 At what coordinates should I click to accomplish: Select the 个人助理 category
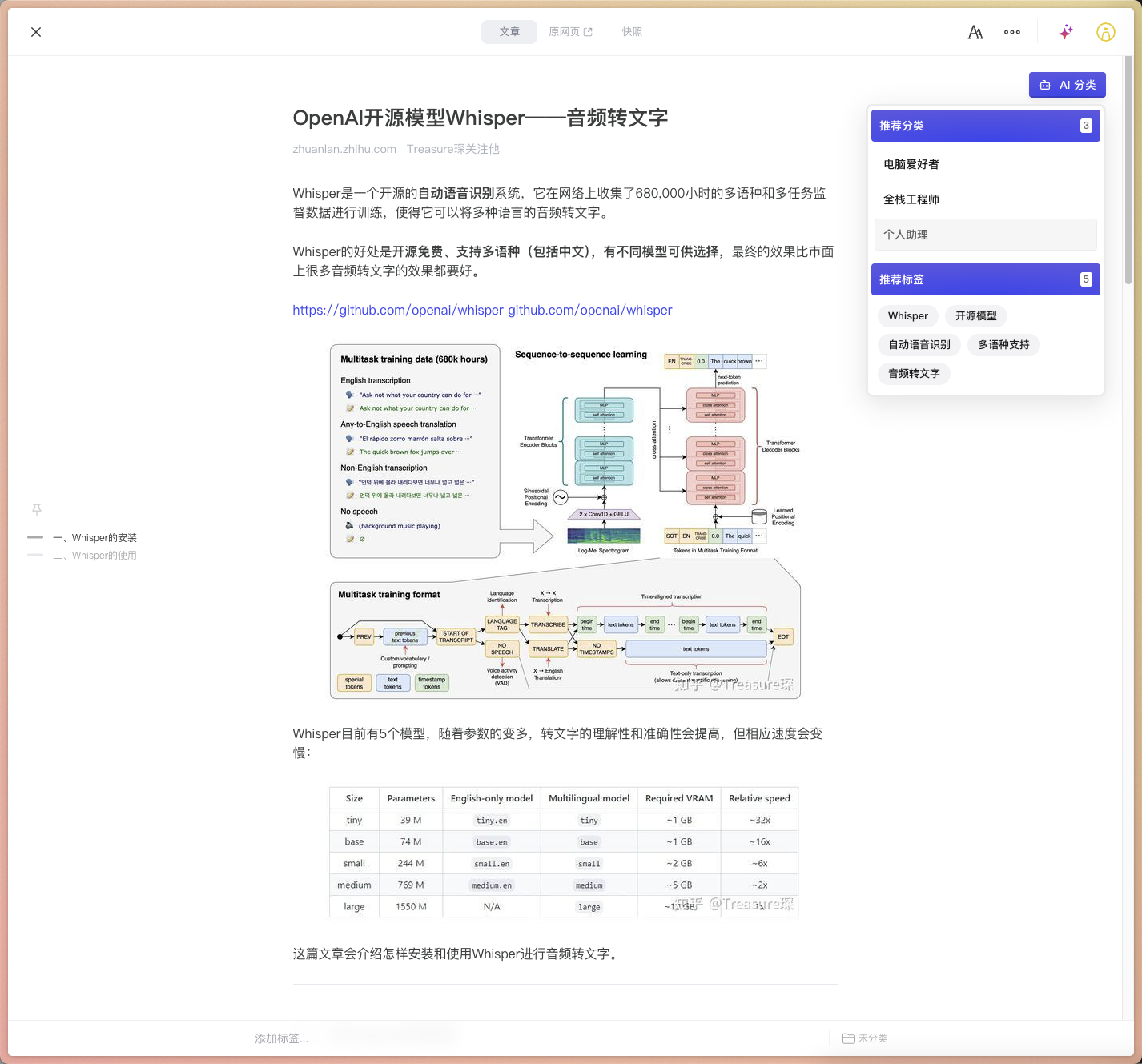906,235
